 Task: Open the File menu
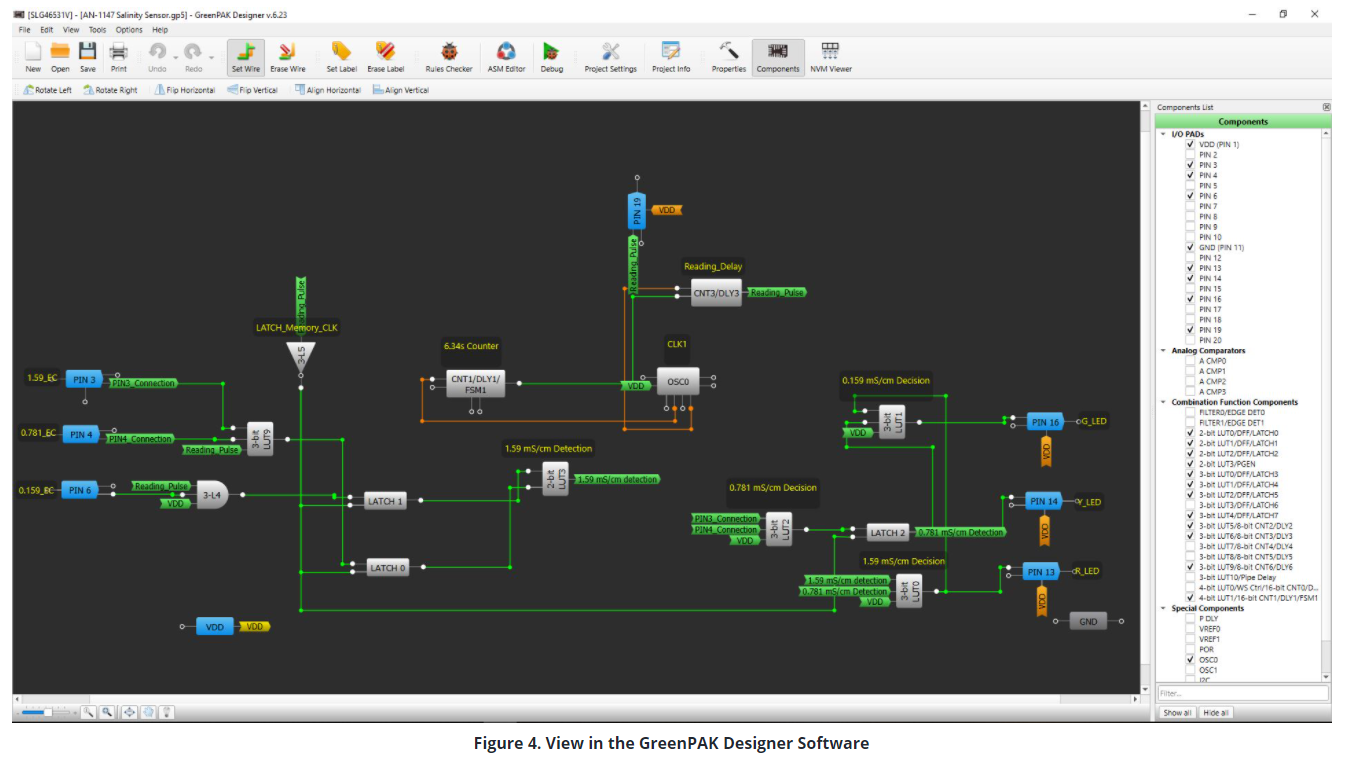pyautogui.click(x=24, y=30)
